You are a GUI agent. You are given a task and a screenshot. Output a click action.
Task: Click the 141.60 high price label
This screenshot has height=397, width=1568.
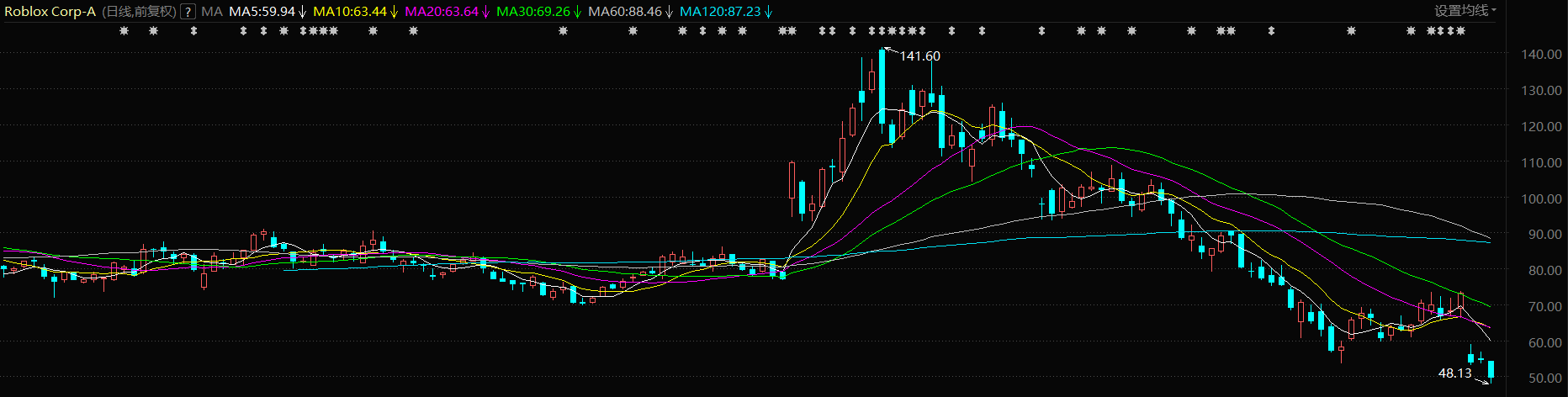920,56
